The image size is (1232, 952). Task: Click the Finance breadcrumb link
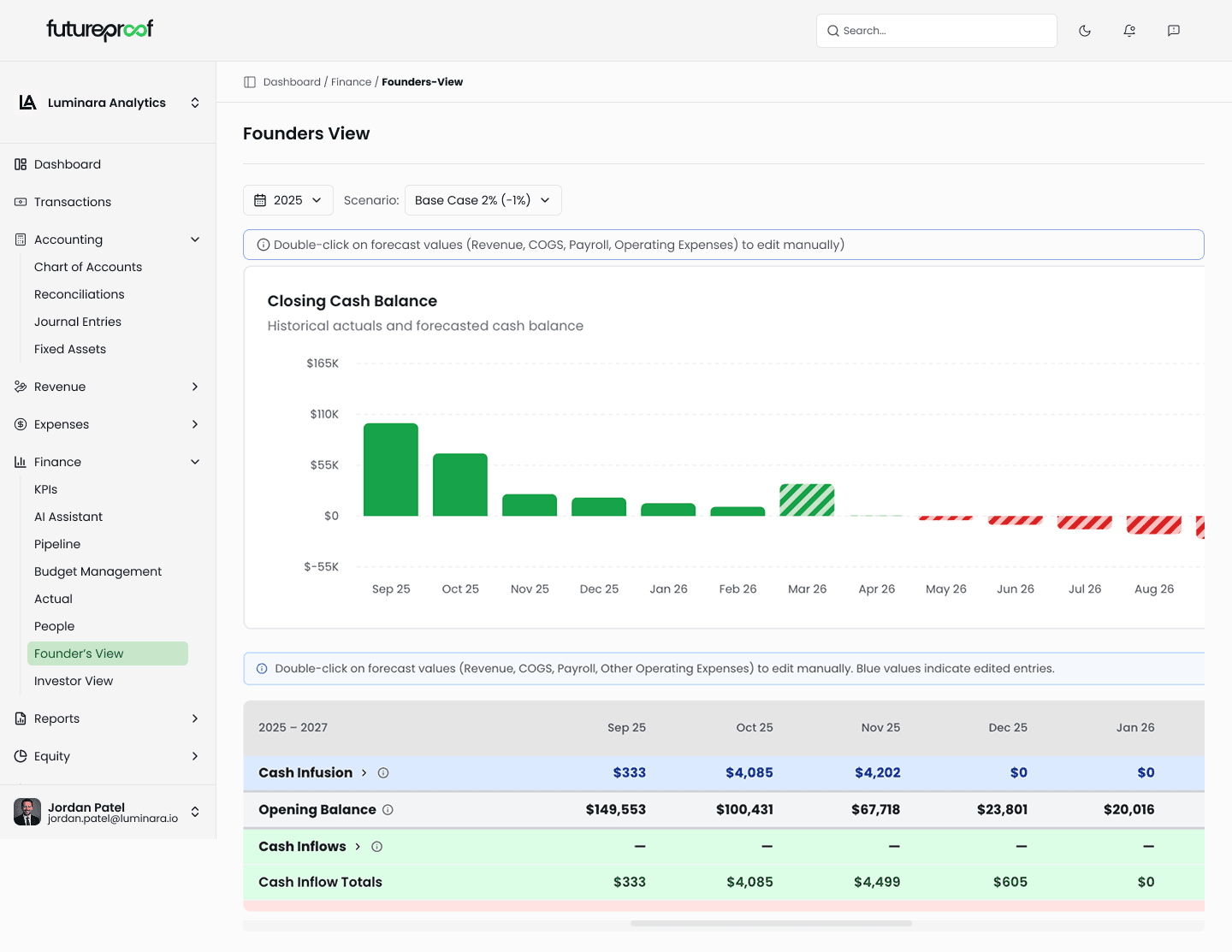point(351,81)
